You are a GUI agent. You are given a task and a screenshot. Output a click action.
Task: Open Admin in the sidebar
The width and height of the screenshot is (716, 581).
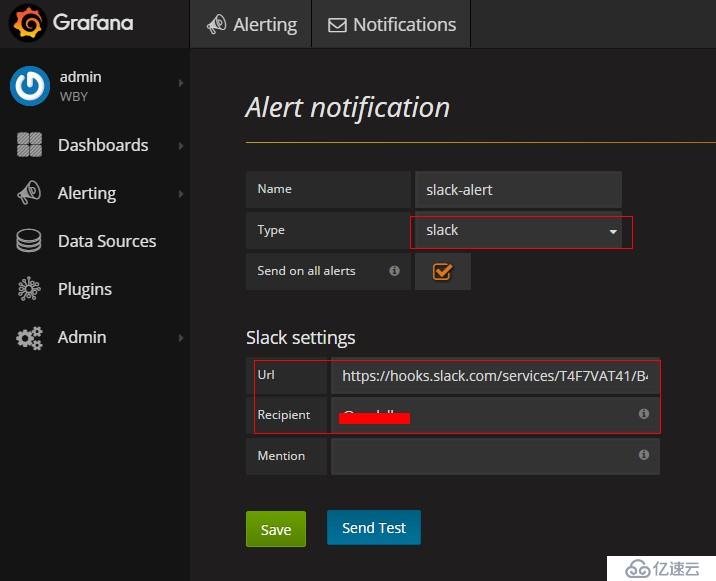(82, 337)
